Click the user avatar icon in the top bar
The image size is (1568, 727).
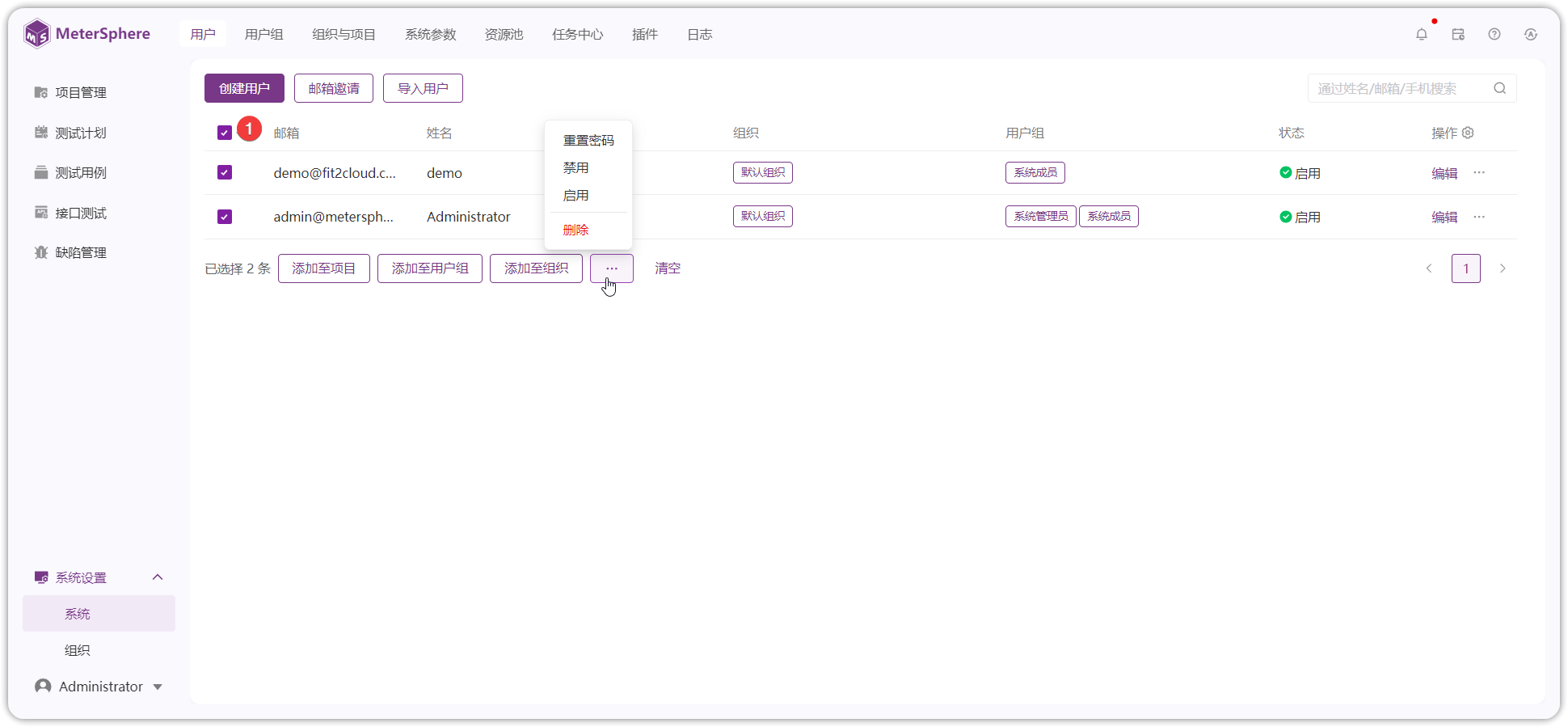point(1531,34)
